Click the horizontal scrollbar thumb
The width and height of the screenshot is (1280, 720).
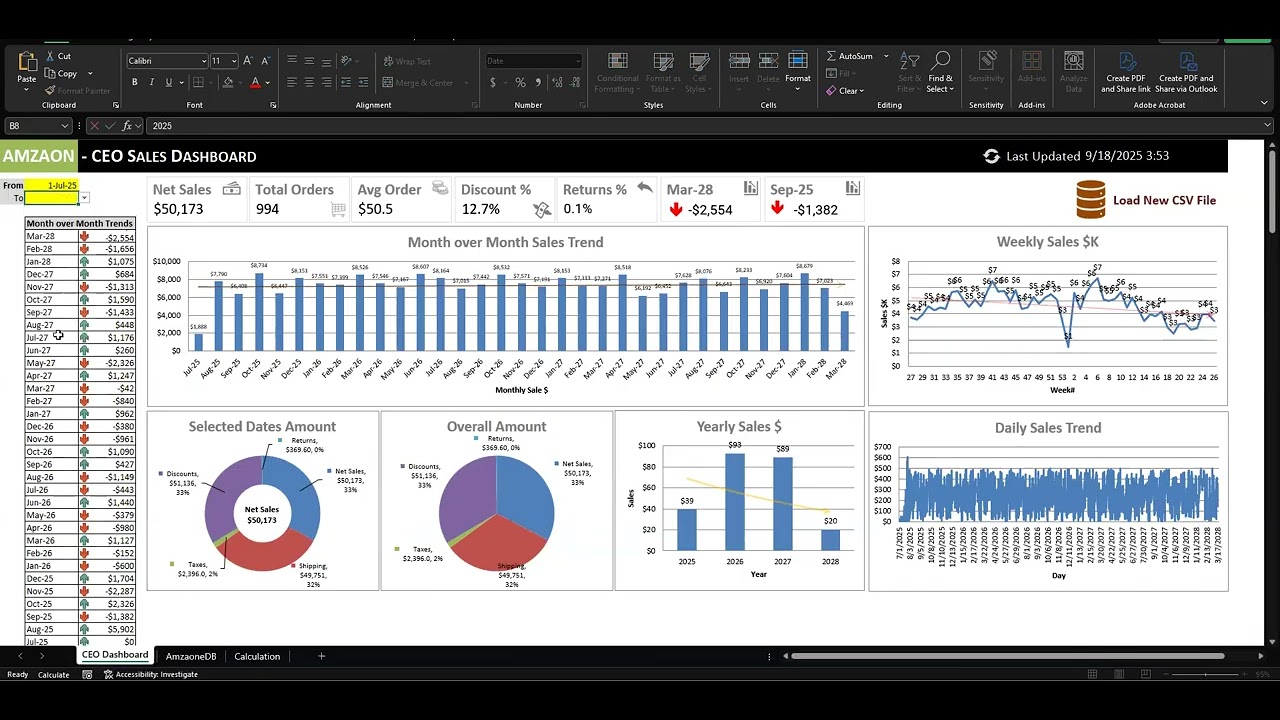tap(1008, 656)
